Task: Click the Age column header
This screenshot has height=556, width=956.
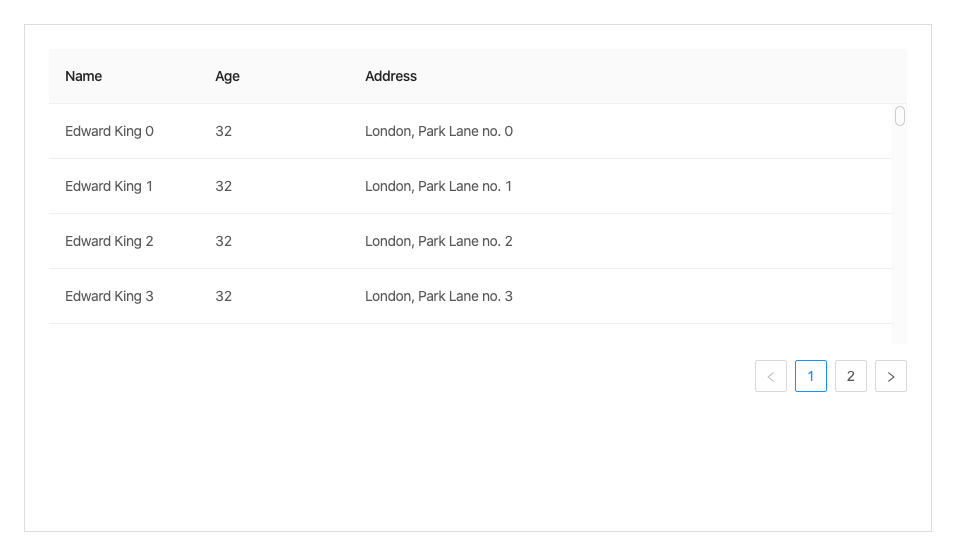Action: pos(227,76)
